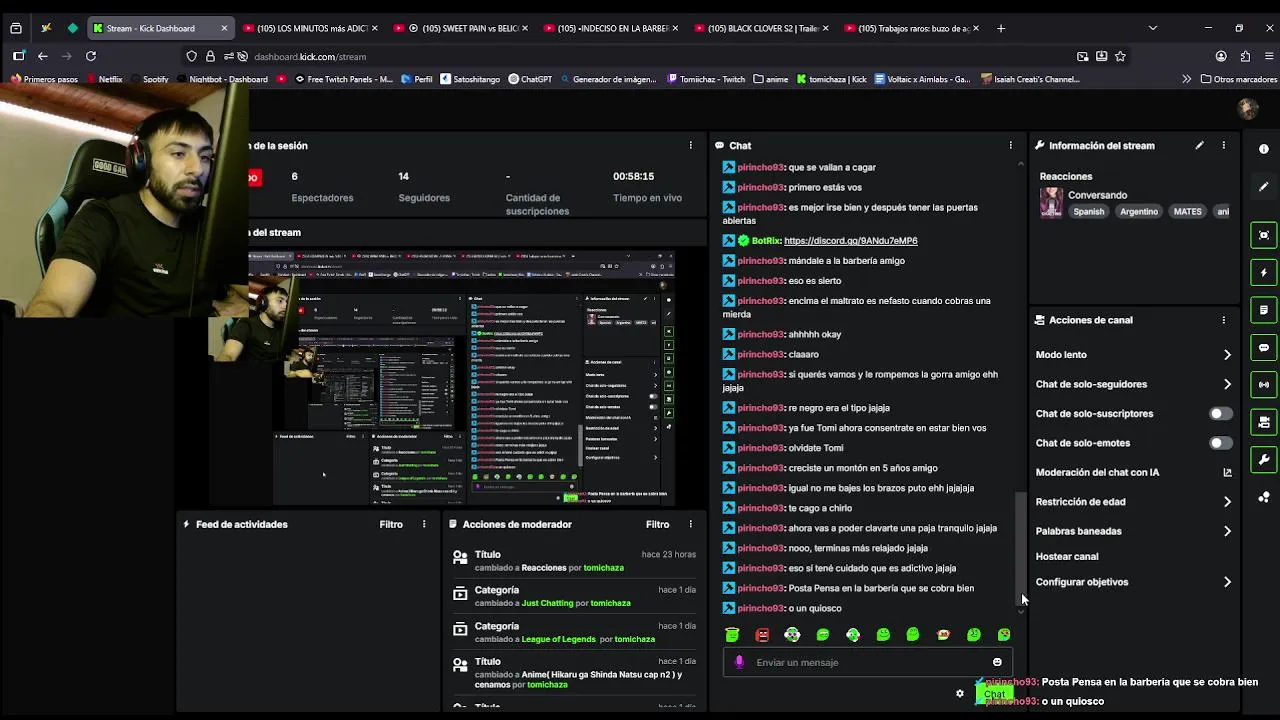
Task: Click the Argentino stream tag
Action: pos(1139,212)
